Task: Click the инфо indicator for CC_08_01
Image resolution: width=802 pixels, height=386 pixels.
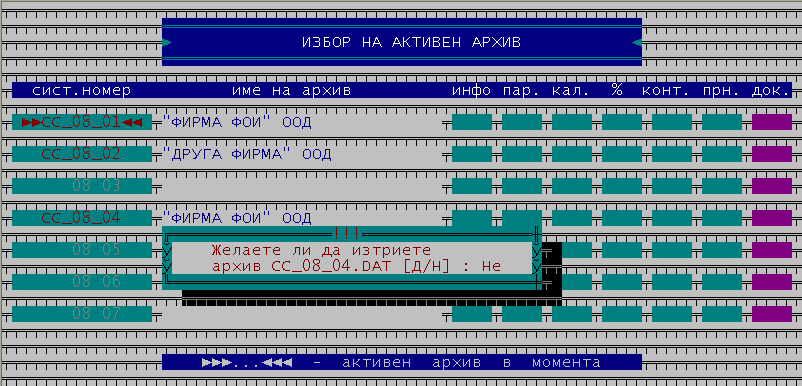Action: pyautogui.click(x=472, y=122)
